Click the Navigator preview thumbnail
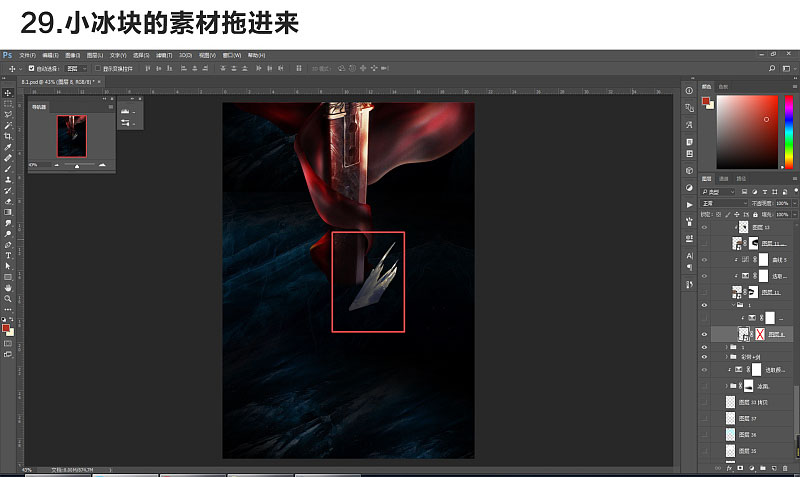This screenshot has height=477, width=800. [x=72, y=136]
